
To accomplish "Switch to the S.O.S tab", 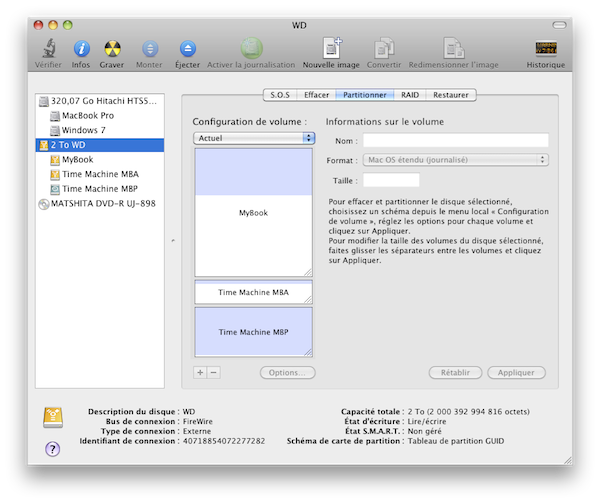I will point(280,95).
